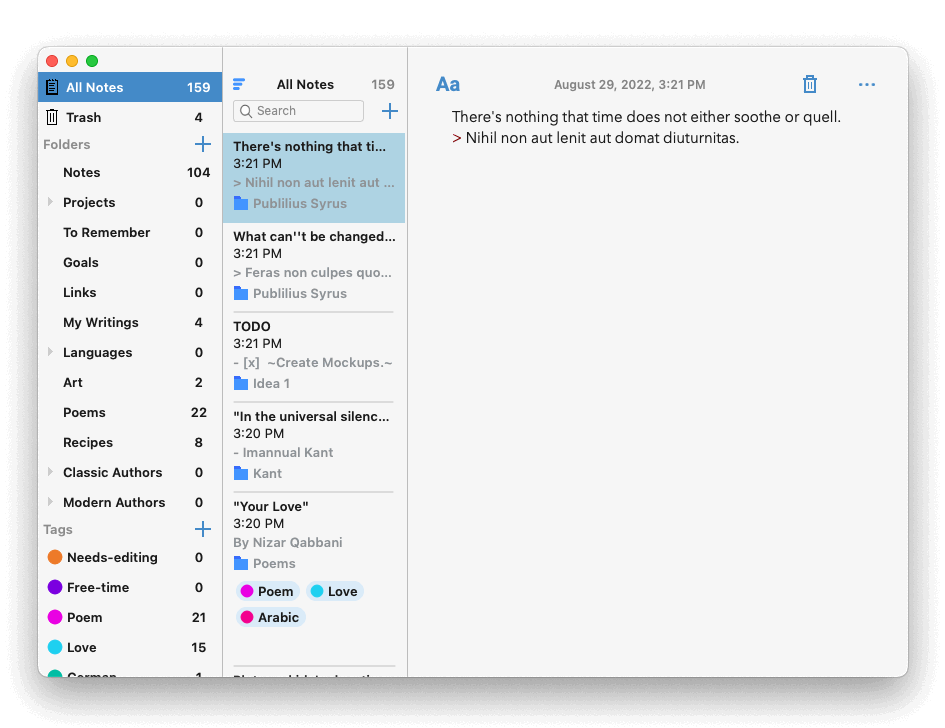Click the Arabic tag on Your Love note
This screenshot has height=728, width=945.
(x=270, y=617)
